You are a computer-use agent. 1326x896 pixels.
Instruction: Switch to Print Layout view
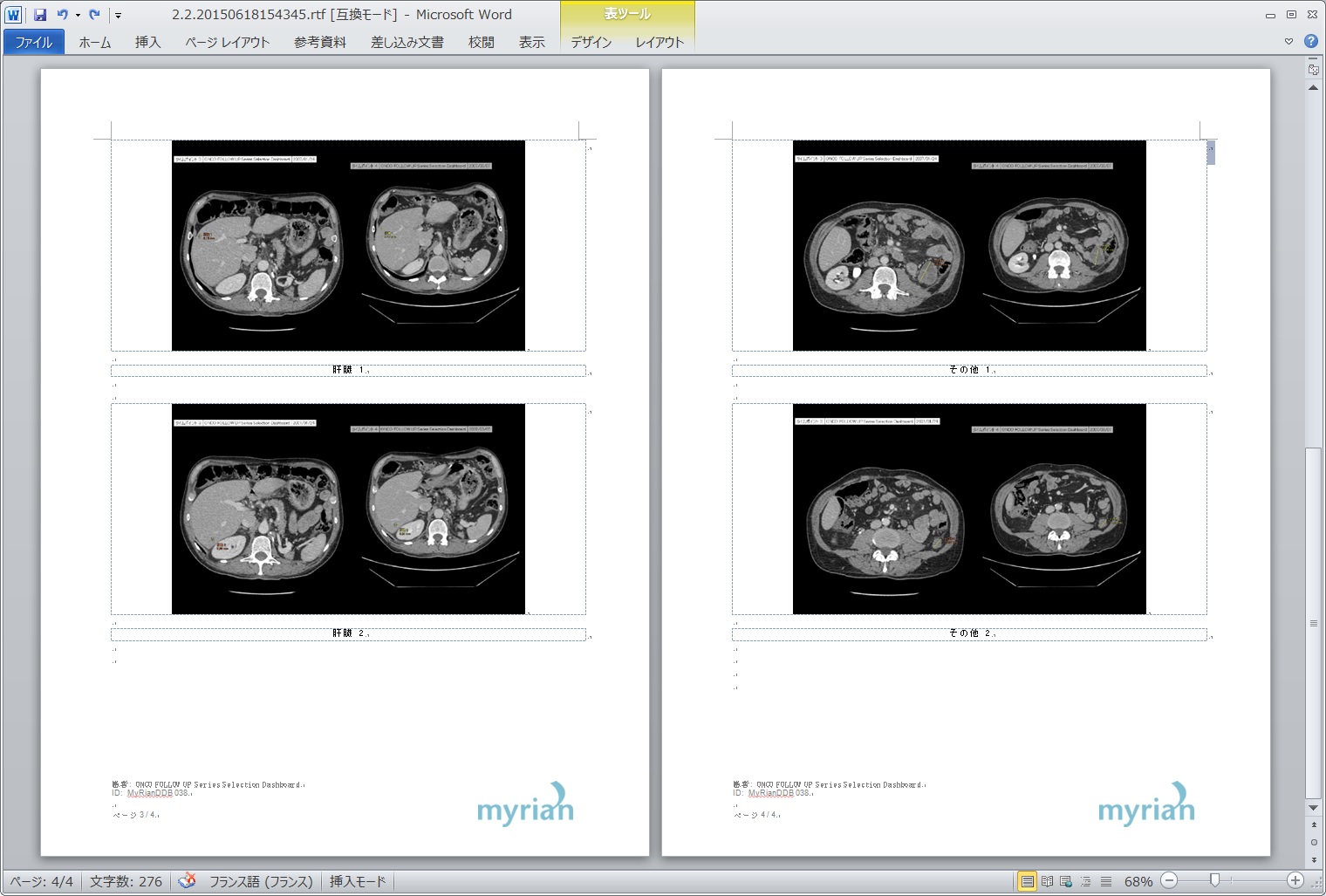tap(1028, 881)
